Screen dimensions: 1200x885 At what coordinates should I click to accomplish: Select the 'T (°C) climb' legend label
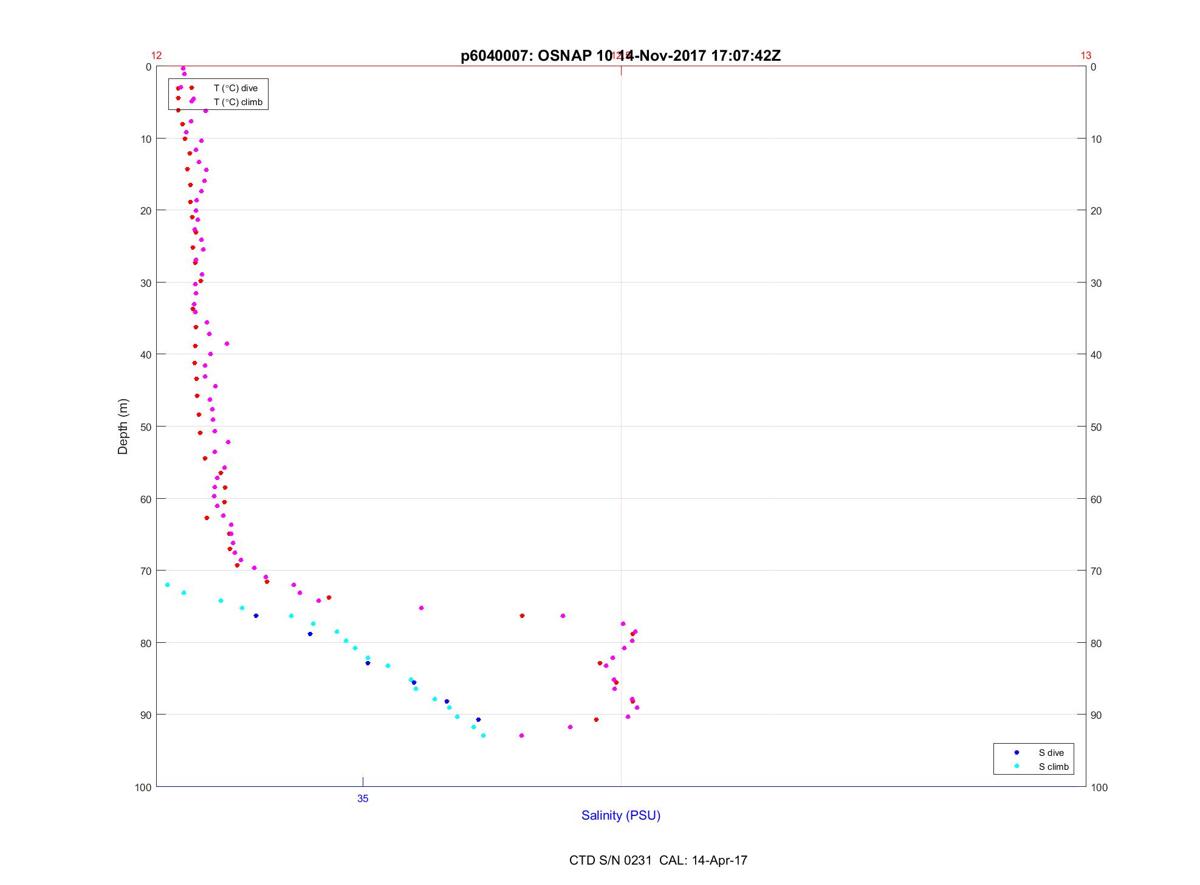pyautogui.click(x=238, y=102)
